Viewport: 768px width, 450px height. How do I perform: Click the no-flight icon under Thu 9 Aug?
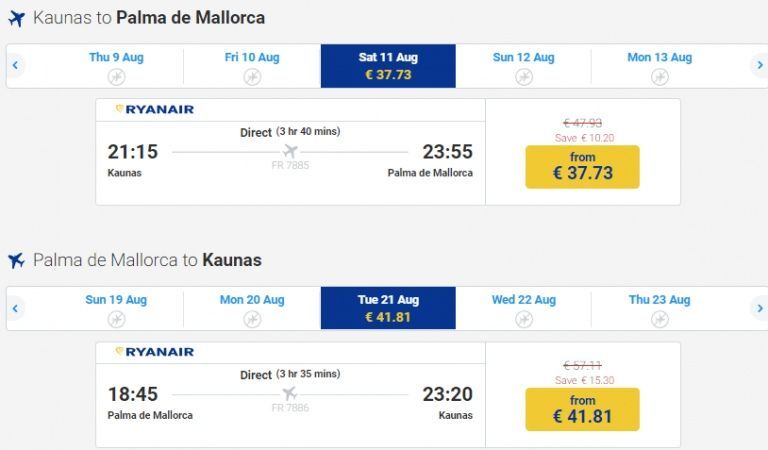click(x=117, y=77)
